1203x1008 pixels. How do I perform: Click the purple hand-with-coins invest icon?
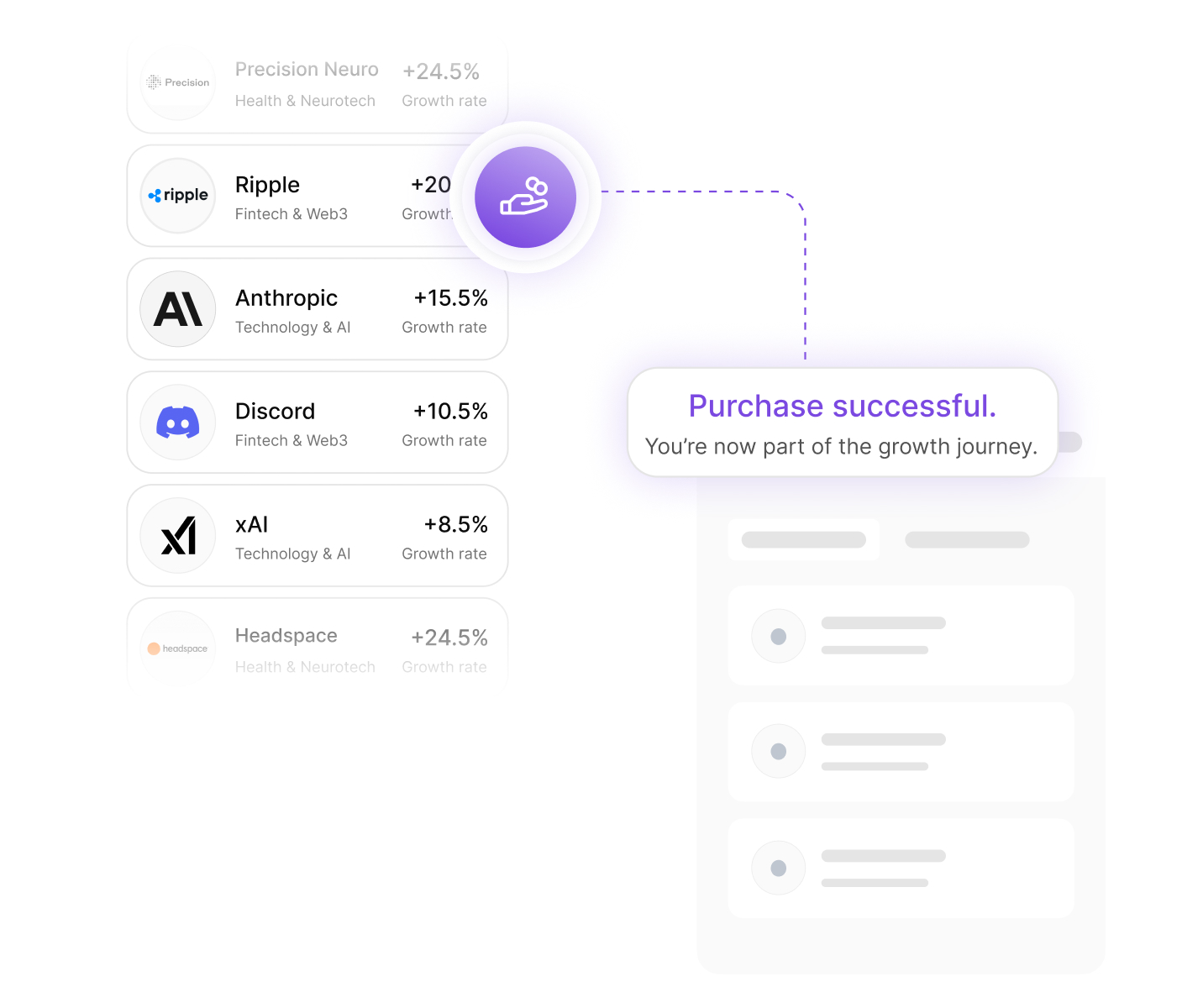click(x=525, y=197)
